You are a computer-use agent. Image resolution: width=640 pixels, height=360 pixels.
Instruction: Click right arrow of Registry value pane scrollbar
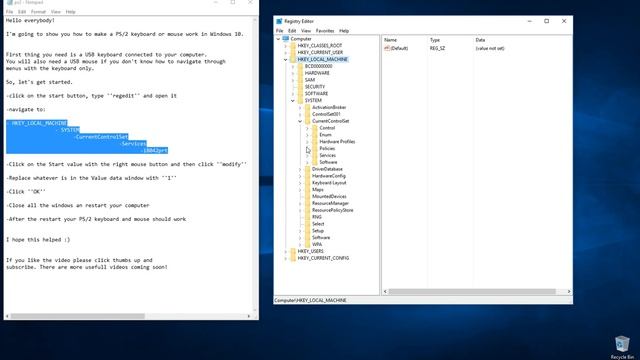(x=569, y=291)
